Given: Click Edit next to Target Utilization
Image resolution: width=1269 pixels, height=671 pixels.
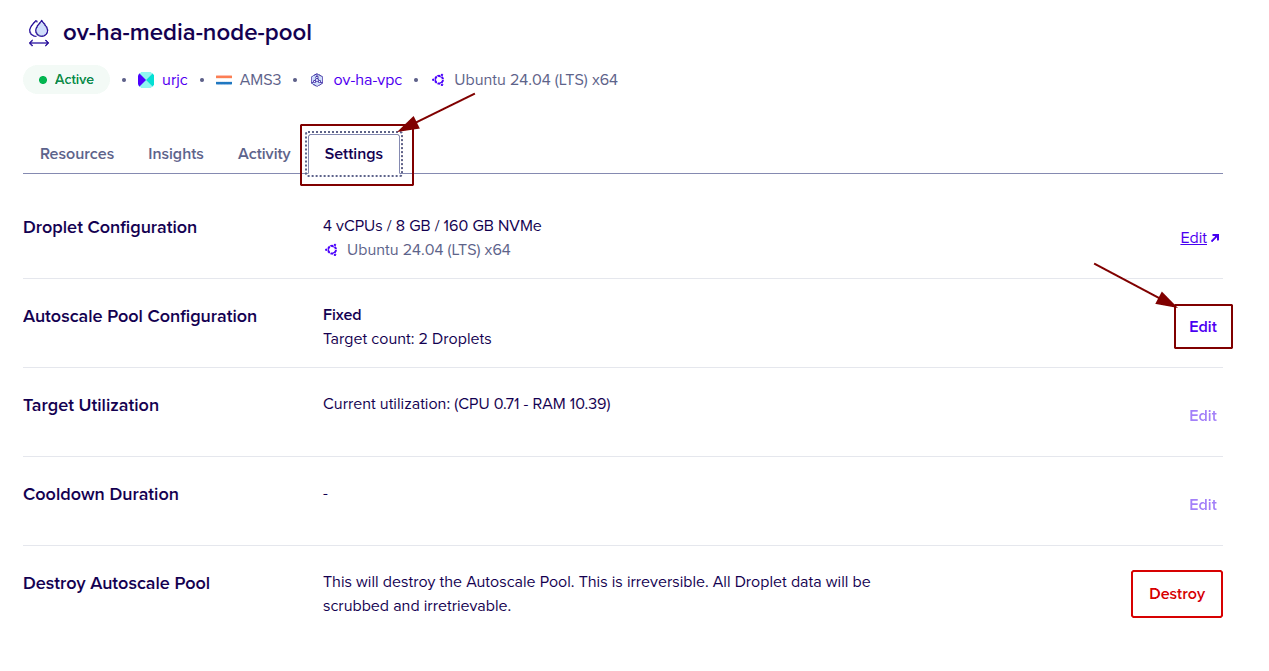Looking at the screenshot, I should point(1202,415).
